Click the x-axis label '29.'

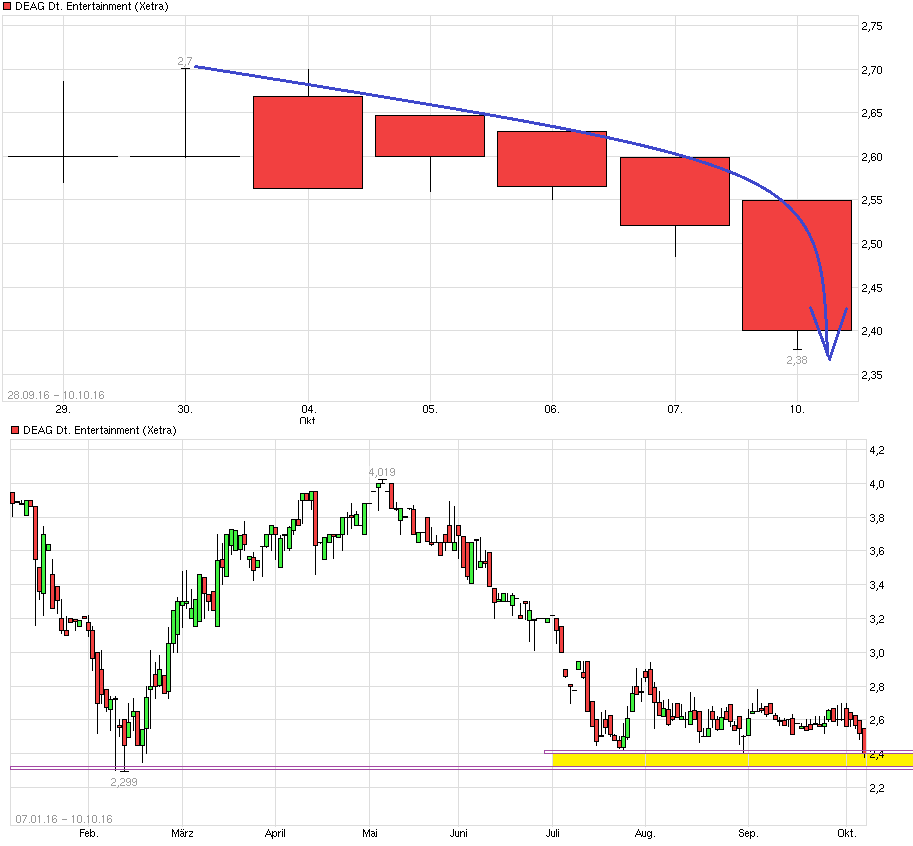click(x=63, y=409)
